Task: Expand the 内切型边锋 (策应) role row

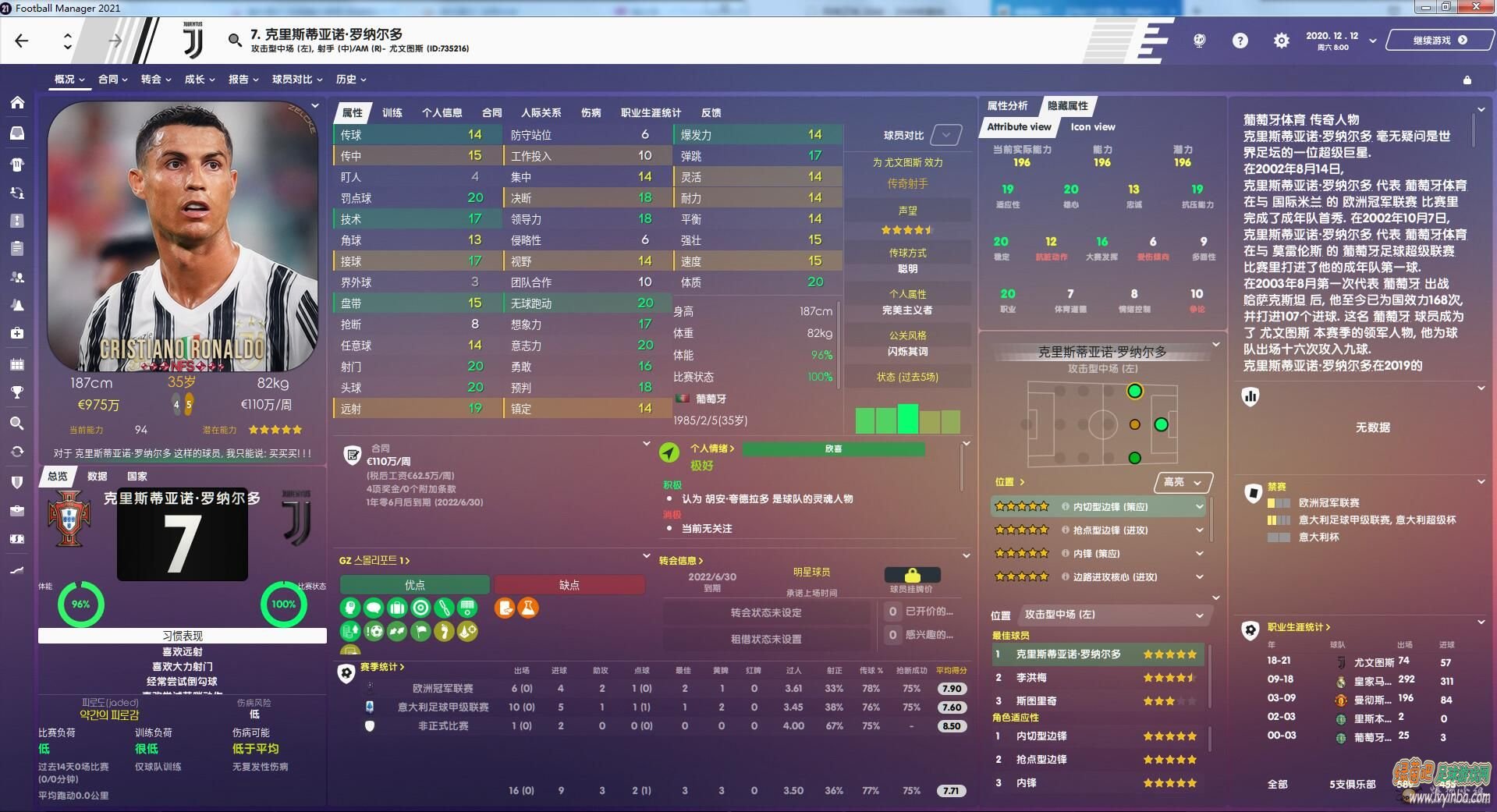Action: (1100, 506)
